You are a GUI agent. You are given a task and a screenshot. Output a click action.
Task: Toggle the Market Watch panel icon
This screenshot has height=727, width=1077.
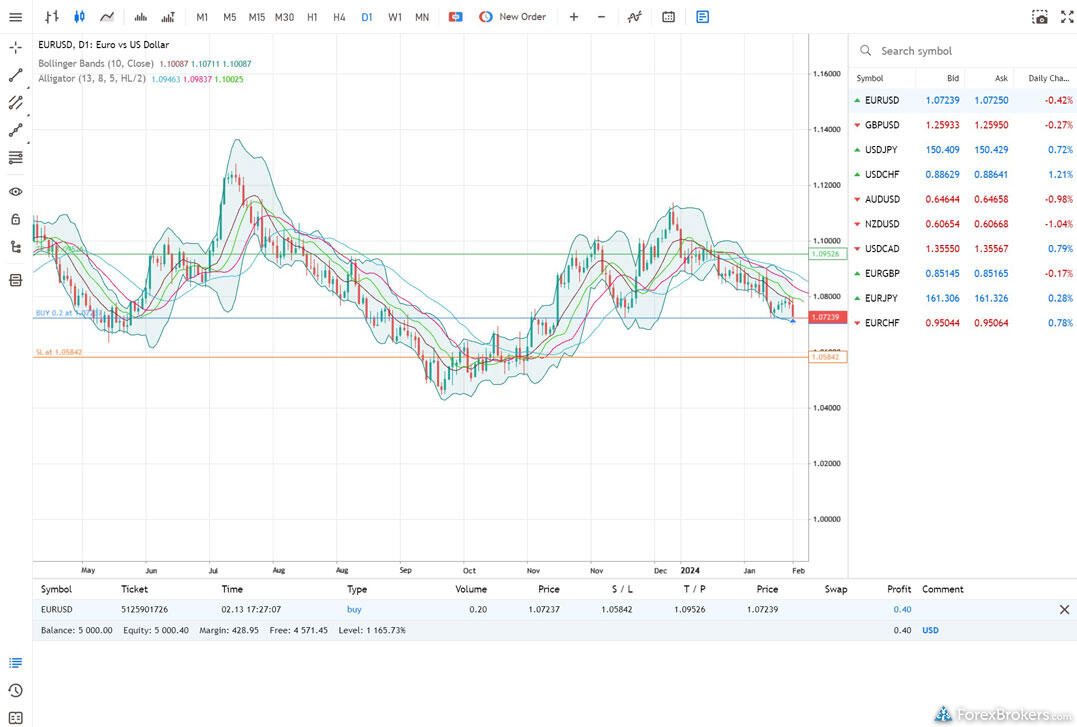pyautogui.click(x=702, y=17)
